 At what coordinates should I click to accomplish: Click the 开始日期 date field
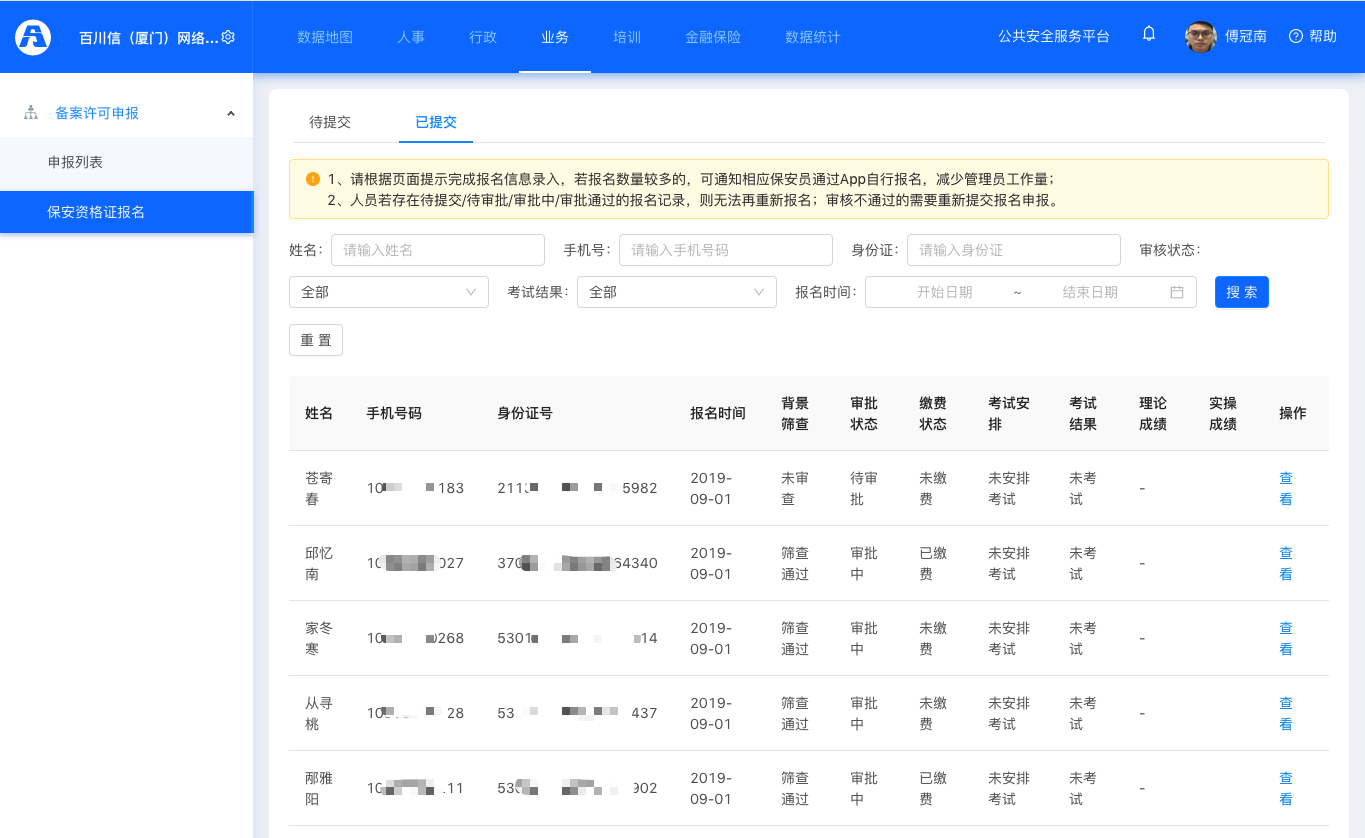[x=944, y=292]
